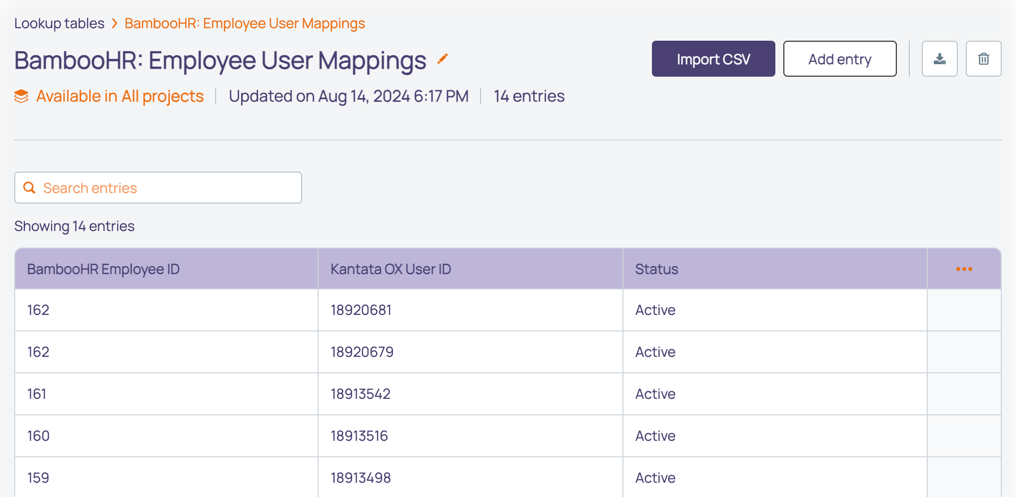The width and height of the screenshot is (1016, 497).
Task: Click the magnifier icon in search box
Action: coord(29,188)
